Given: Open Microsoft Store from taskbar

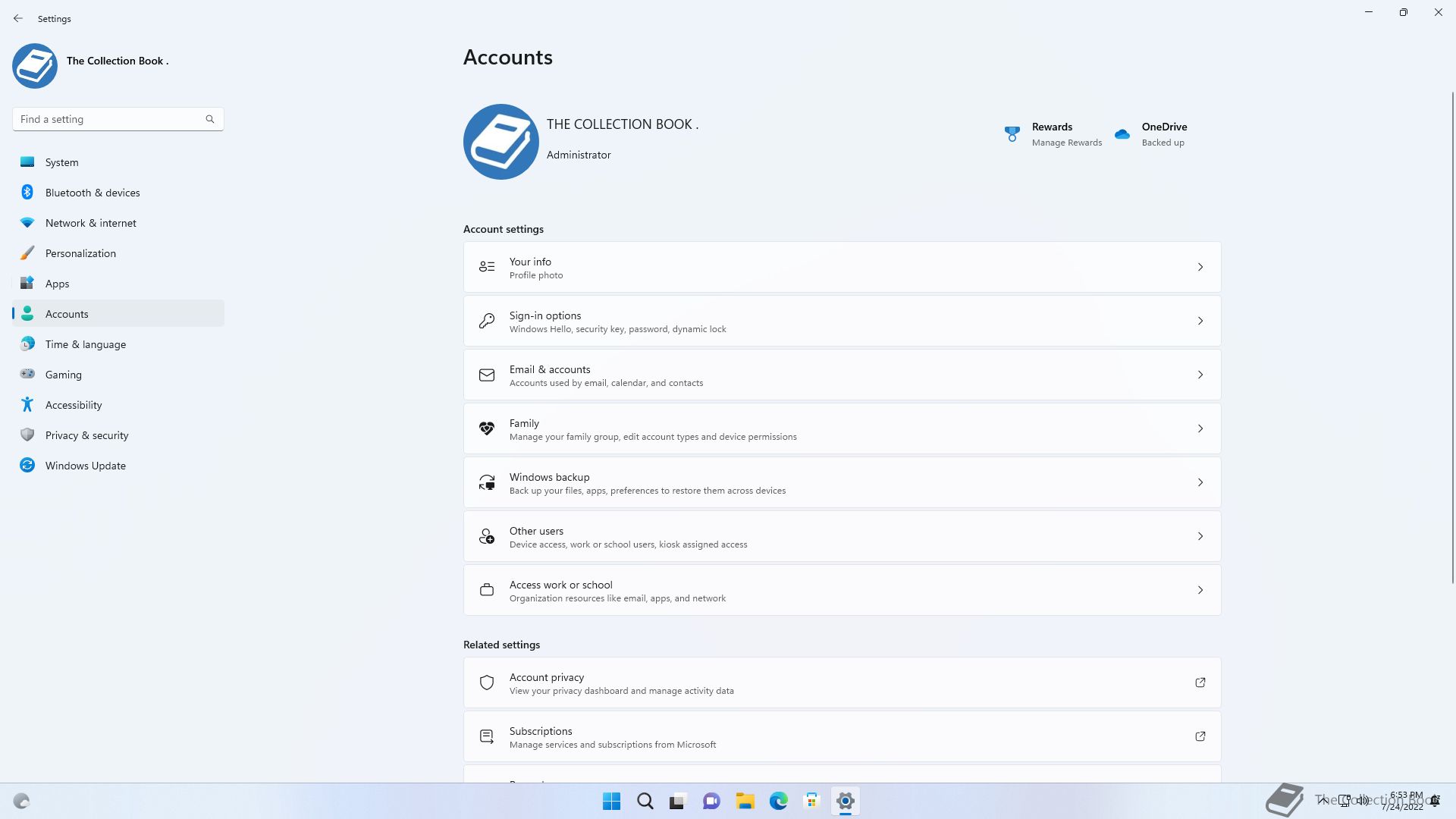Looking at the screenshot, I should (x=811, y=801).
